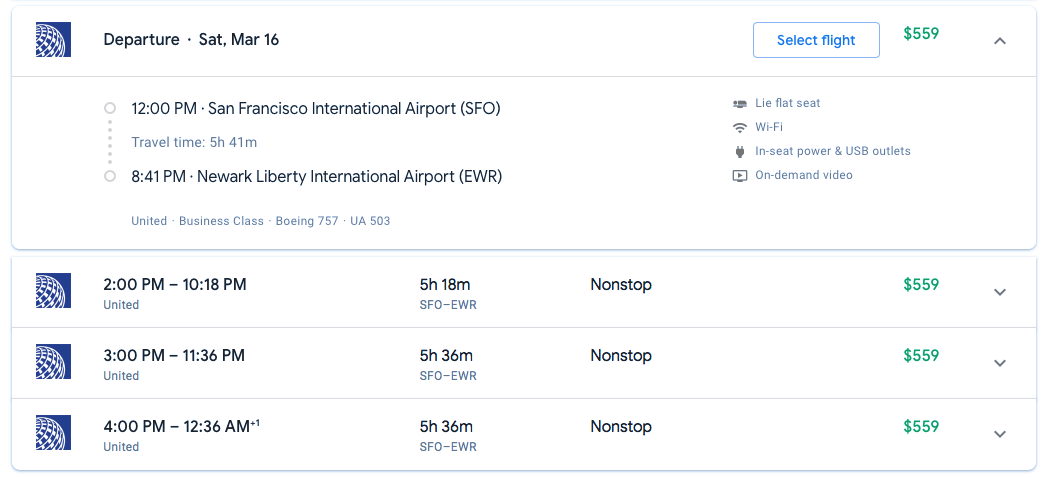Viewport: 1047px width, 477px height.
Task: Expand the 3:00 PM – 11:36 PM flight details
Action: click(1000, 363)
